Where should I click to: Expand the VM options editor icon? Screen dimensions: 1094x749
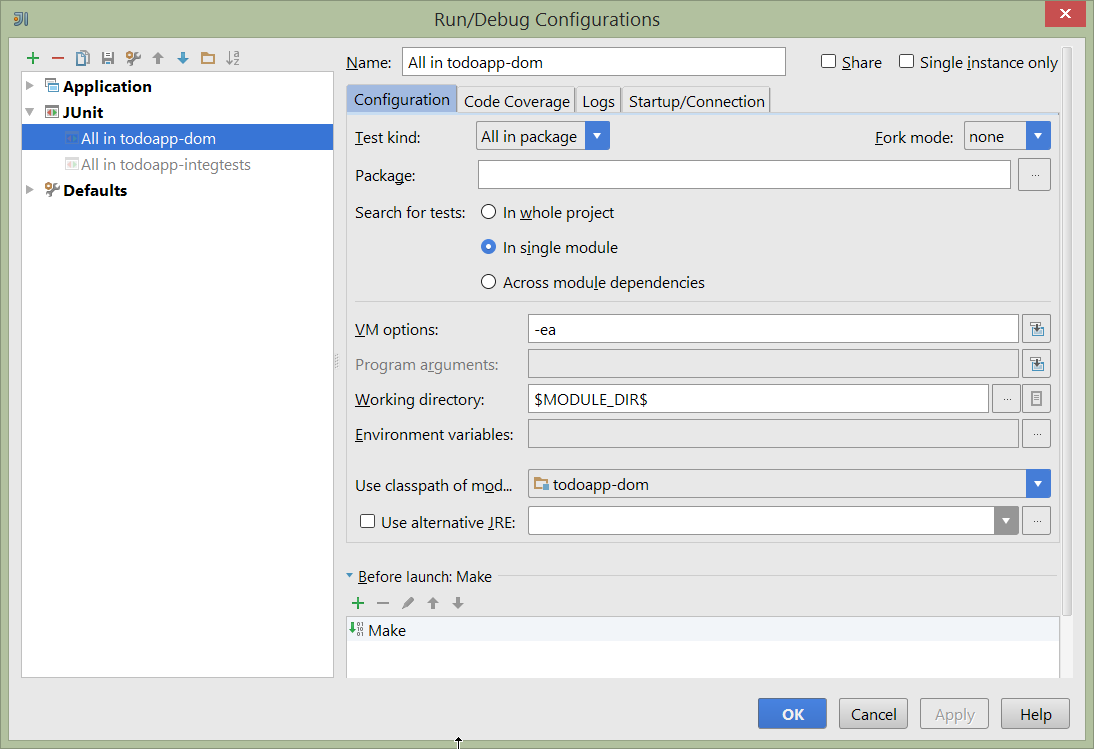click(x=1036, y=328)
